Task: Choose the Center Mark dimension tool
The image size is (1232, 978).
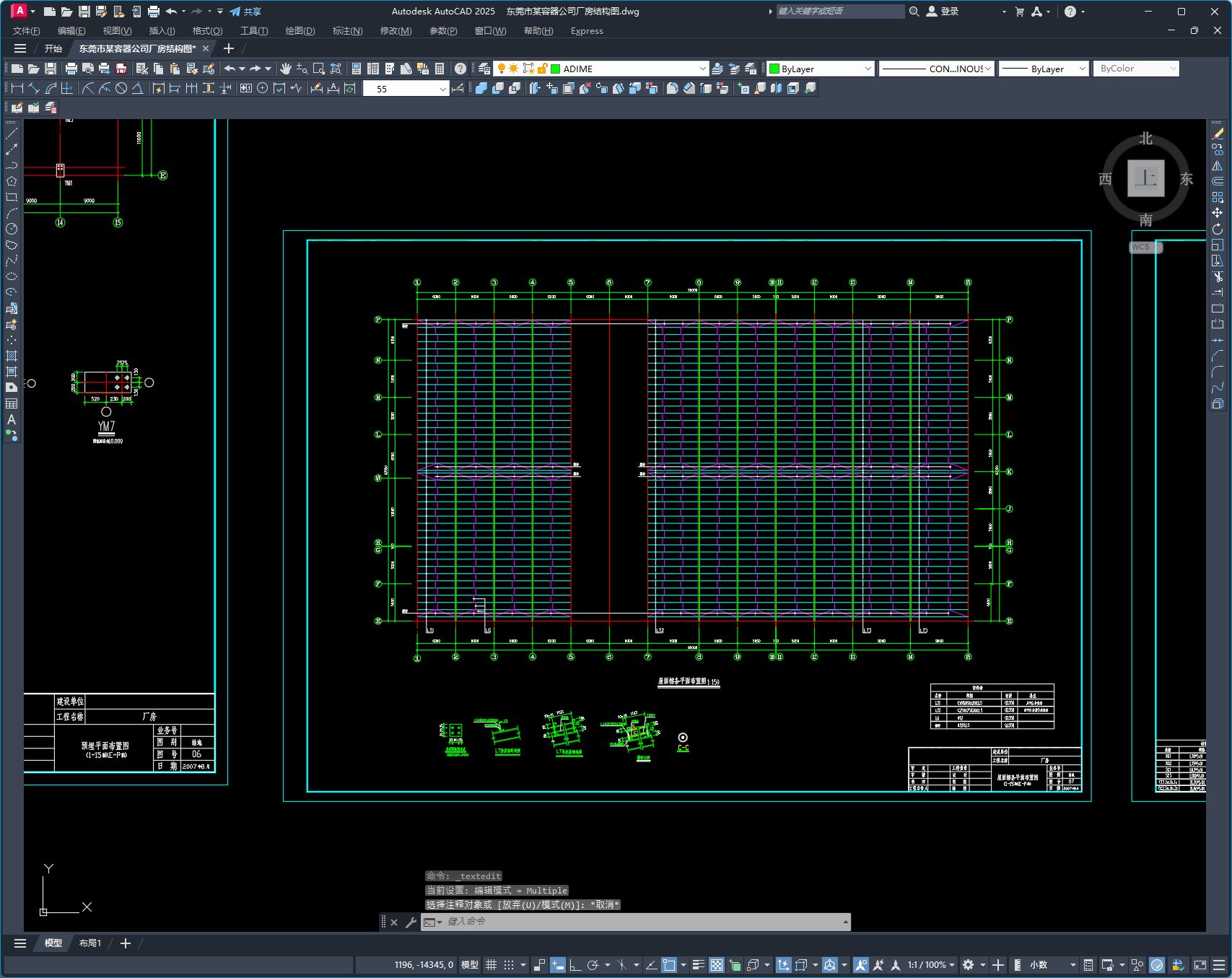Action: pyautogui.click(x=263, y=88)
